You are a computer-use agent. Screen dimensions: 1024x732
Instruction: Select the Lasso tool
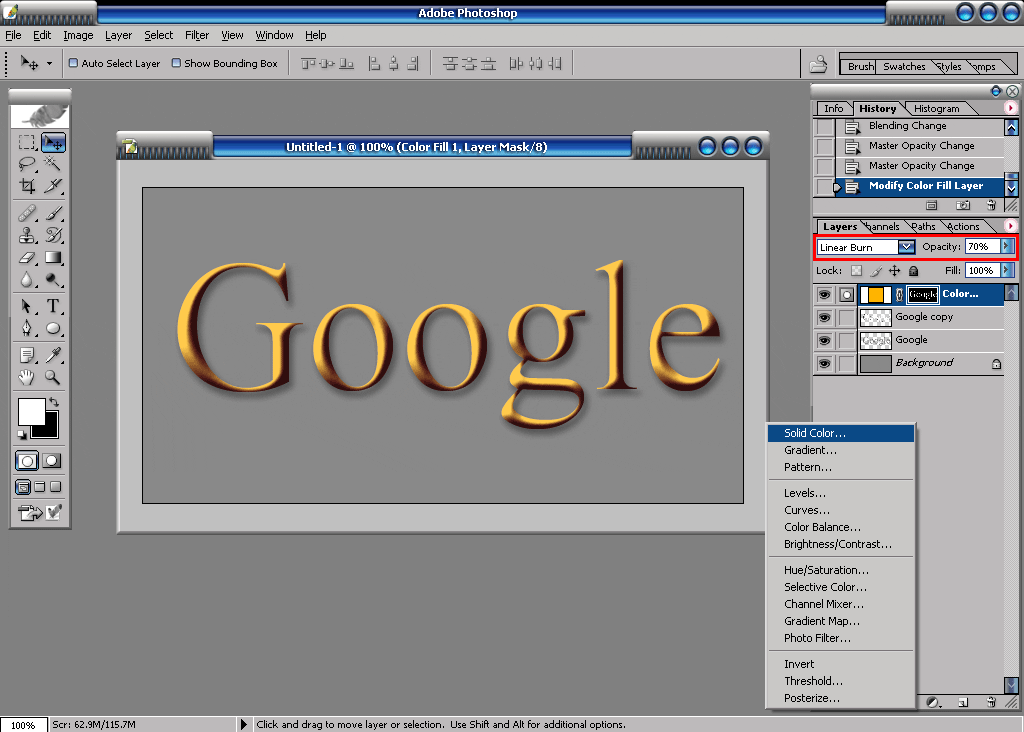[27, 164]
